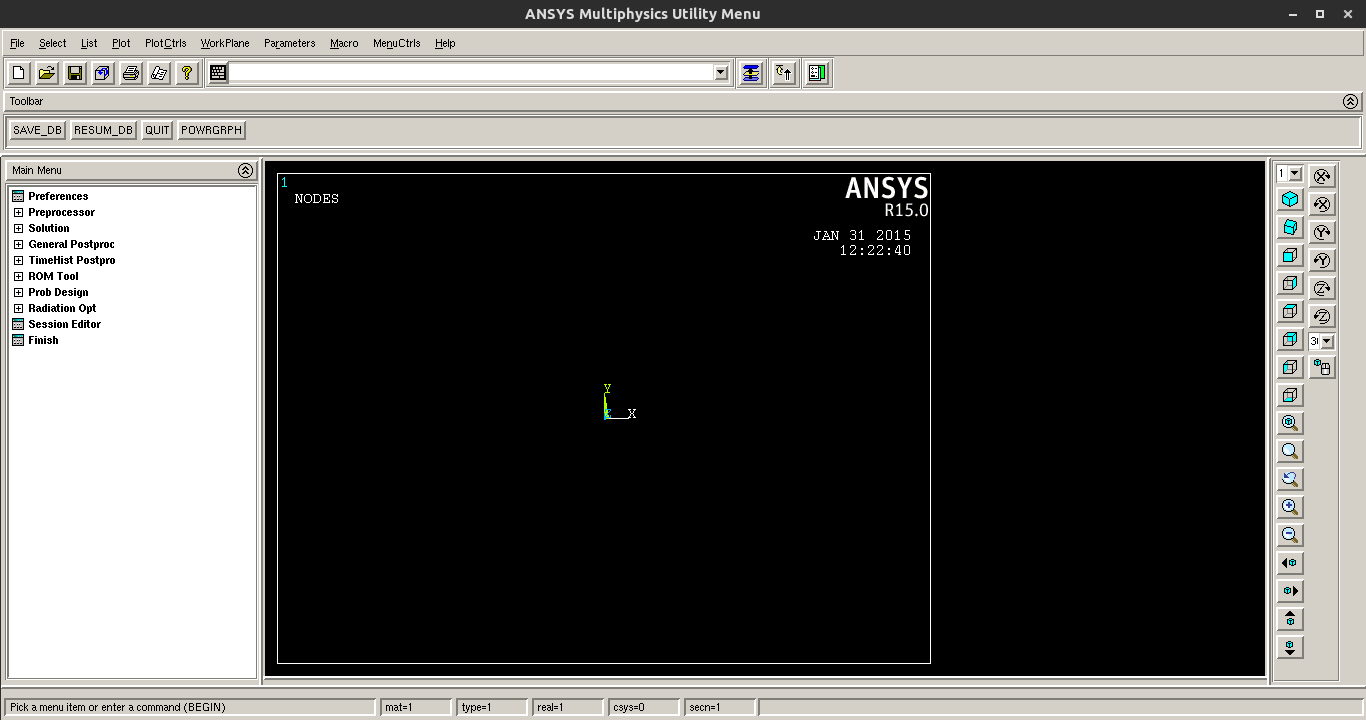Pan model up arrow icon
1366x720 pixels.
tap(1290, 619)
